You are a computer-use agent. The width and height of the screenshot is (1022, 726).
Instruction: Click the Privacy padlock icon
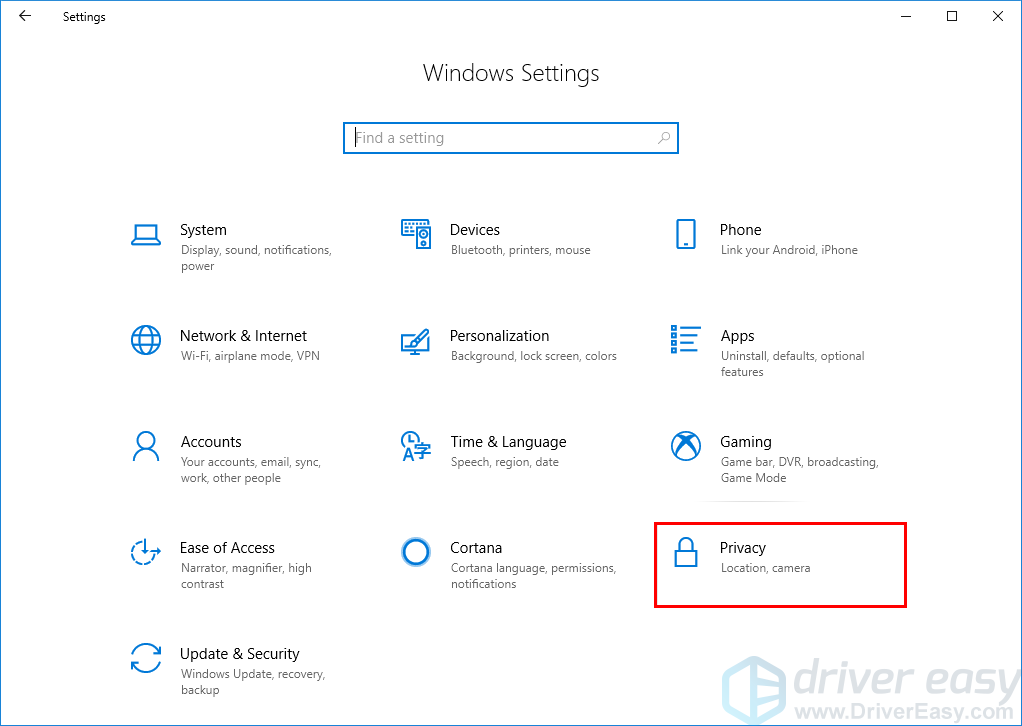(x=686, y=552)
